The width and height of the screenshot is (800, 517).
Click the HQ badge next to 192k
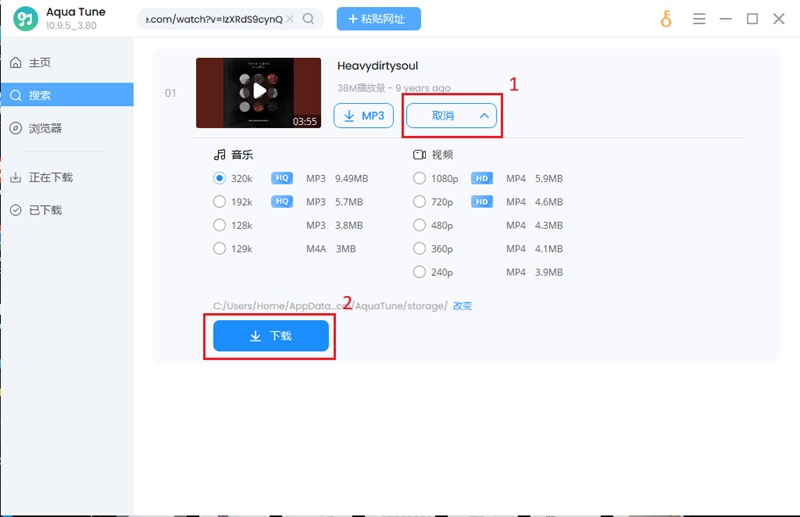(x=282, y=202)
